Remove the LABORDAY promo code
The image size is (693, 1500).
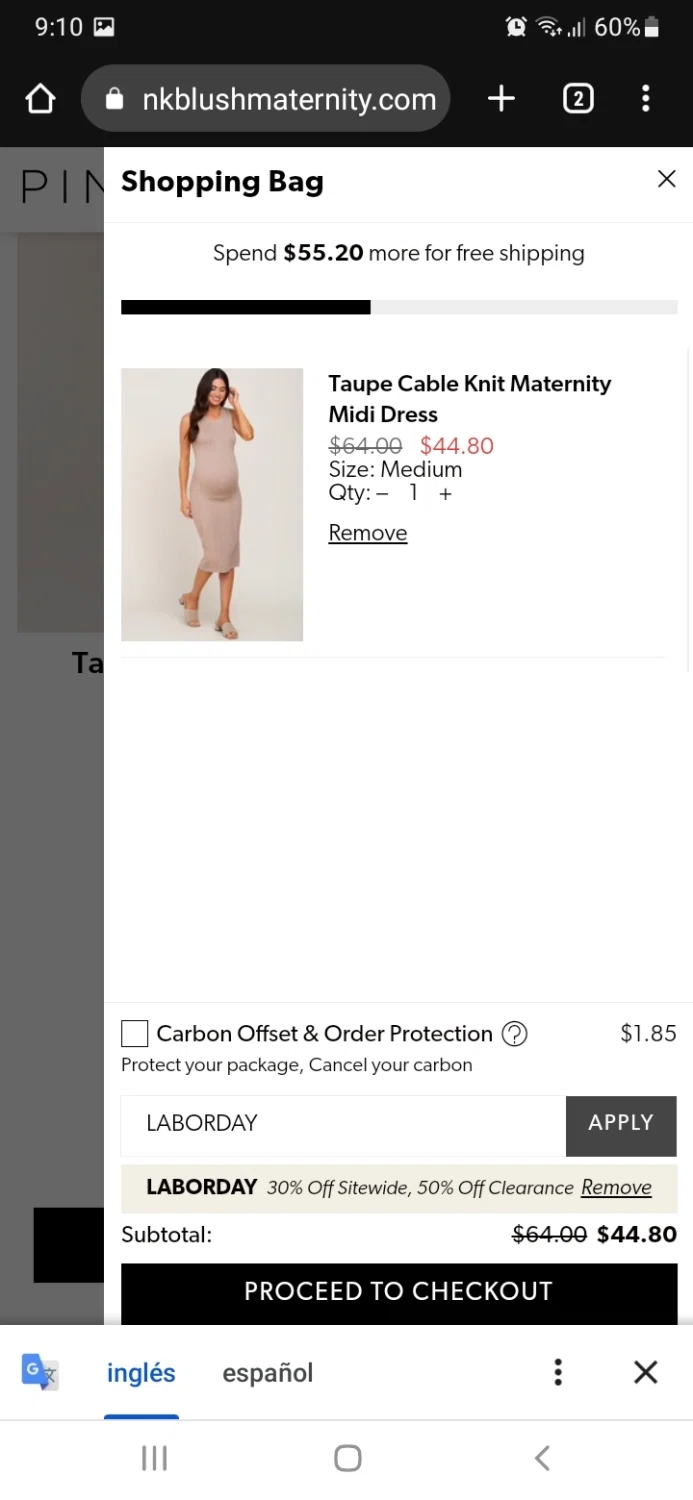tap(616, 1187)
